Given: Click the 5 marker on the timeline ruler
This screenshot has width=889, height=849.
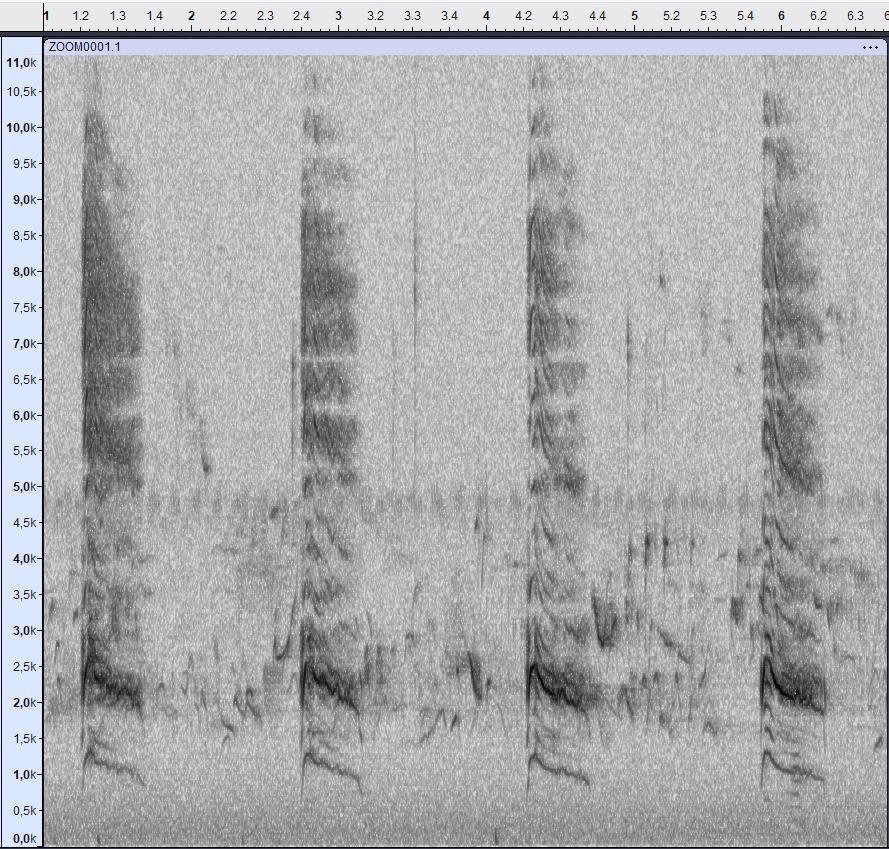Looking at the screenshot, I should (634, 16).
